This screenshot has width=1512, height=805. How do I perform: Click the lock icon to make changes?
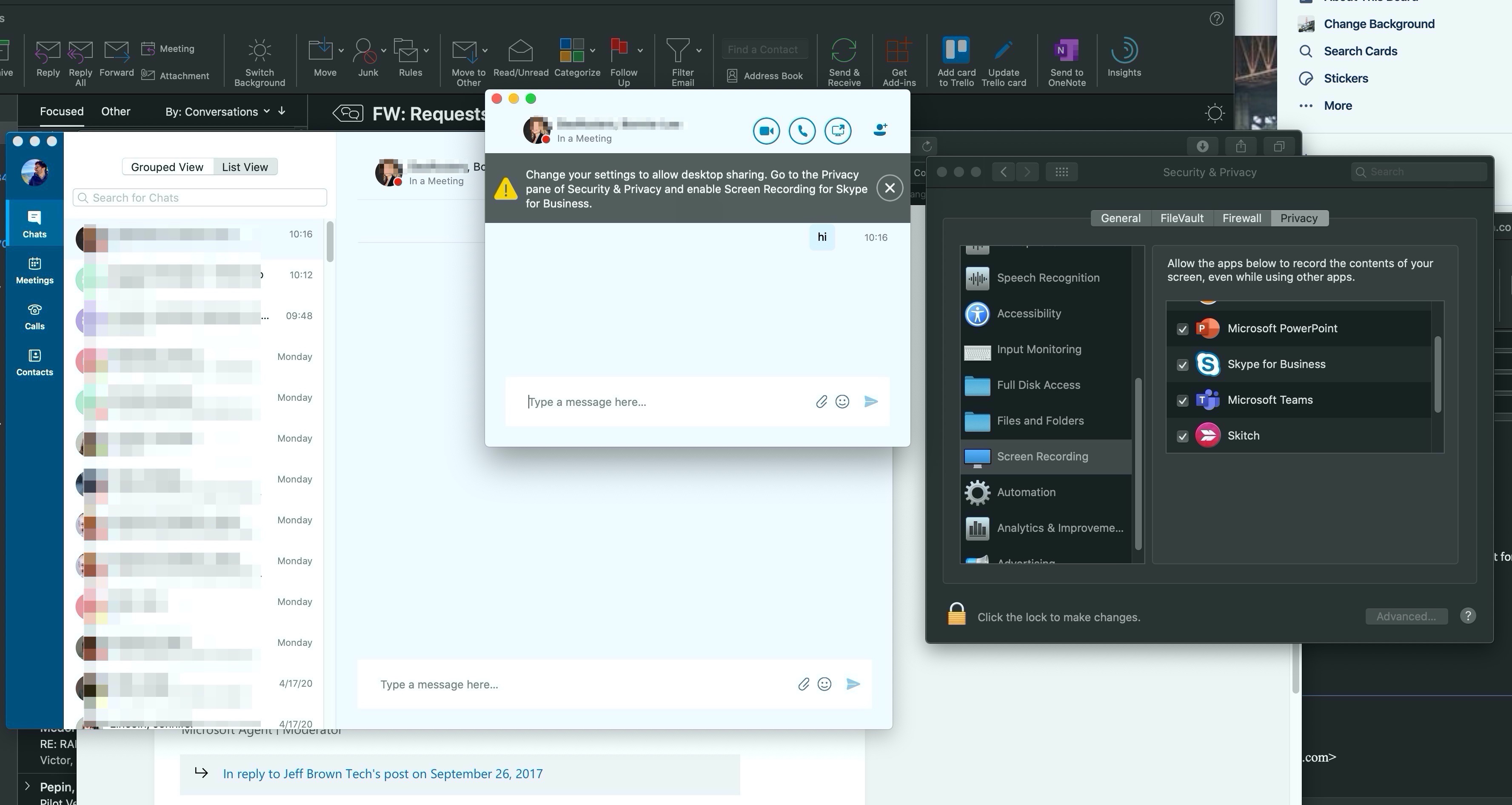(956, 615)
